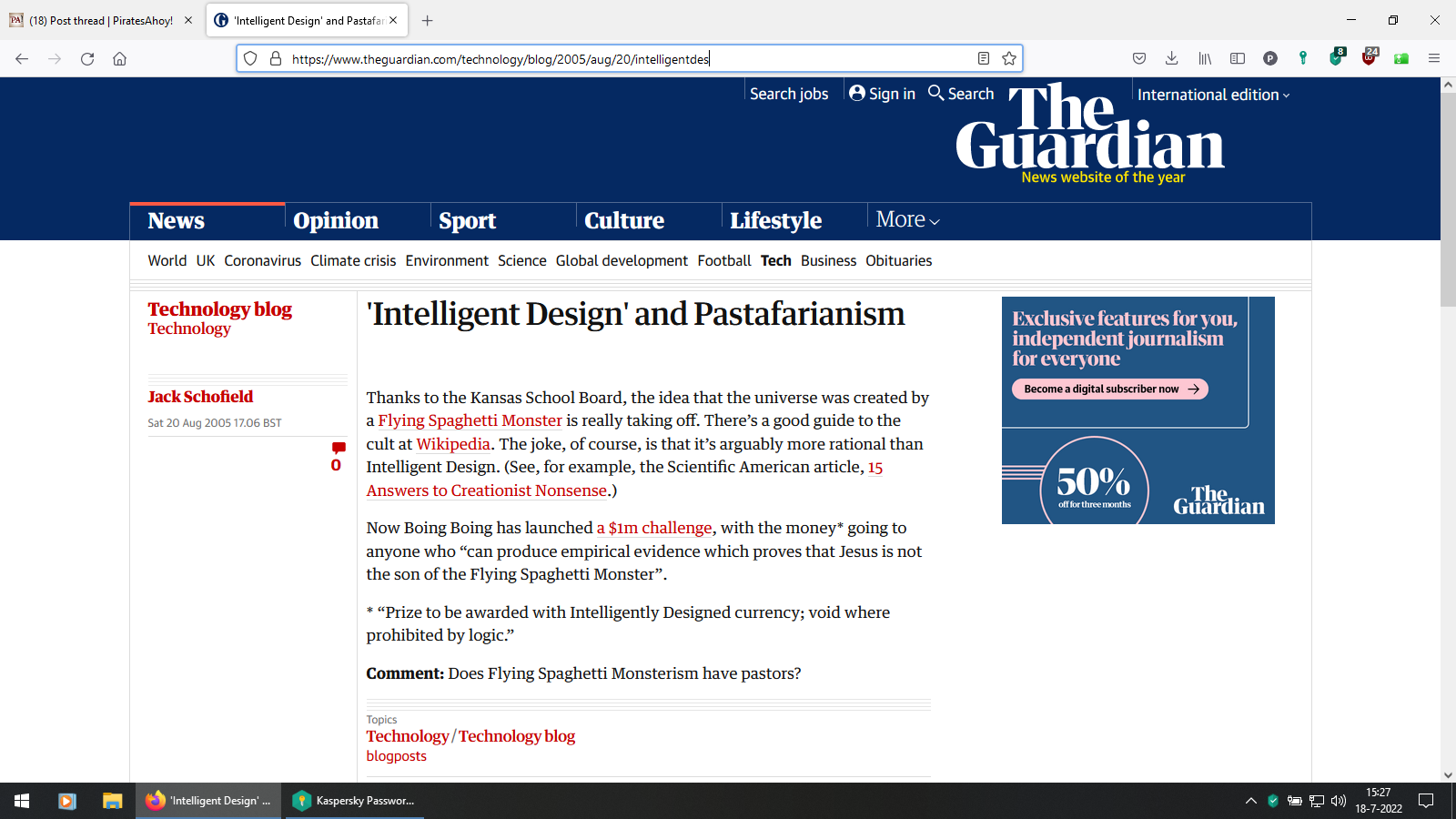Open the taskbar clock and date

click(x=1379, y=801)
